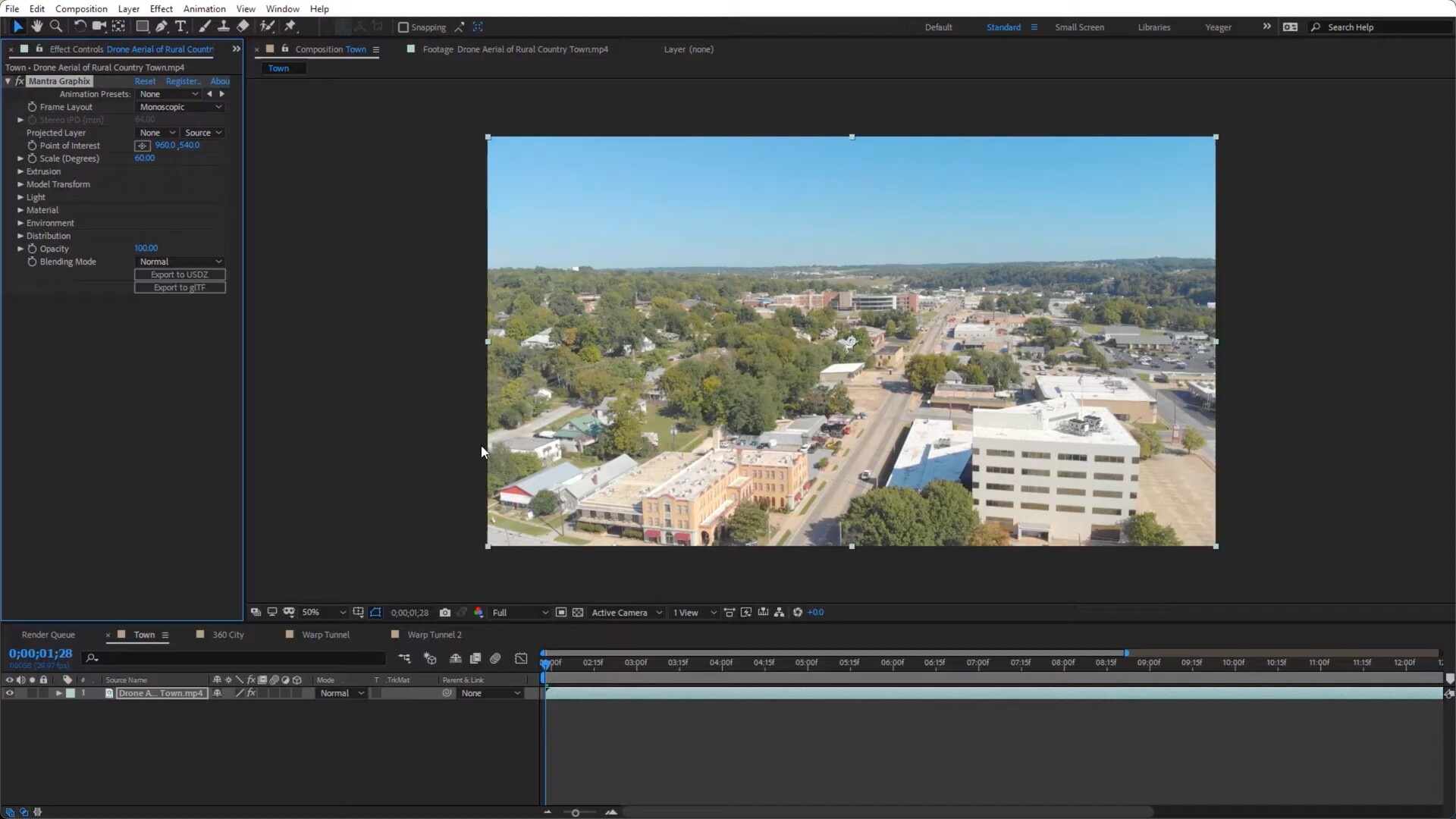Click the Rectangle shape tool
The image size is (1456, 819).
click(x=142, y=27)
